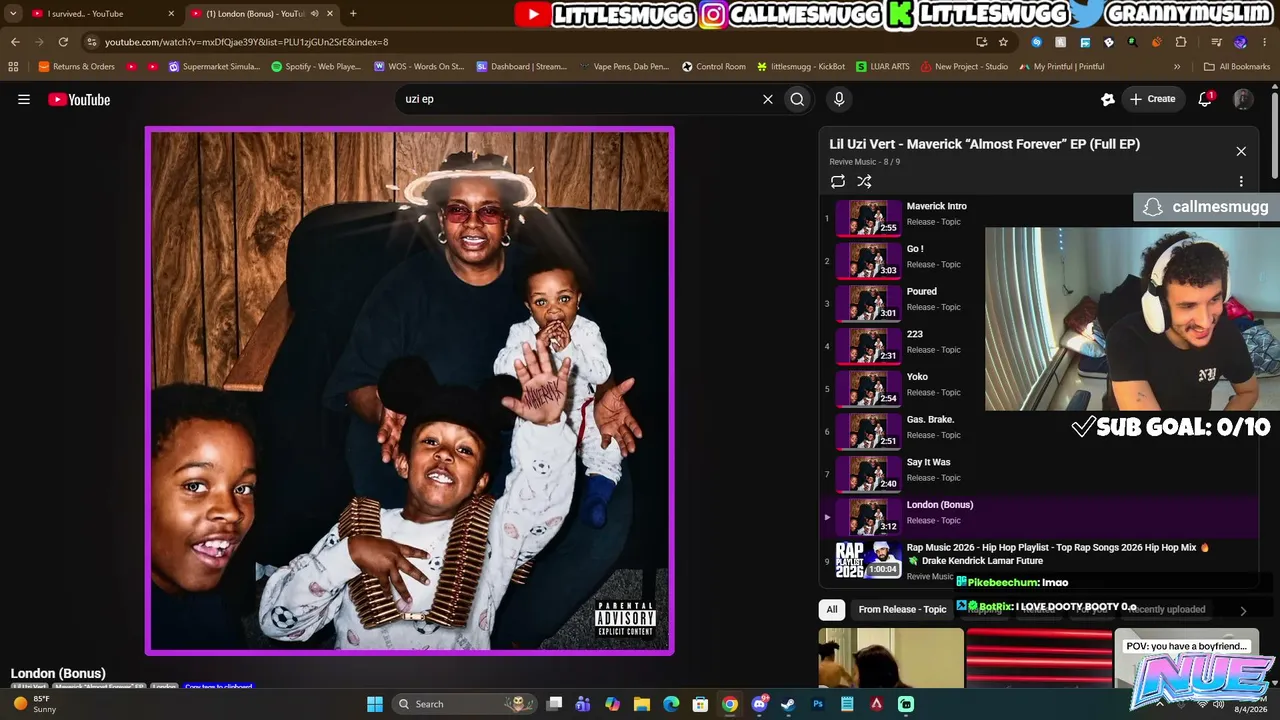
Task: Click the Create button
Action: 1152,99
